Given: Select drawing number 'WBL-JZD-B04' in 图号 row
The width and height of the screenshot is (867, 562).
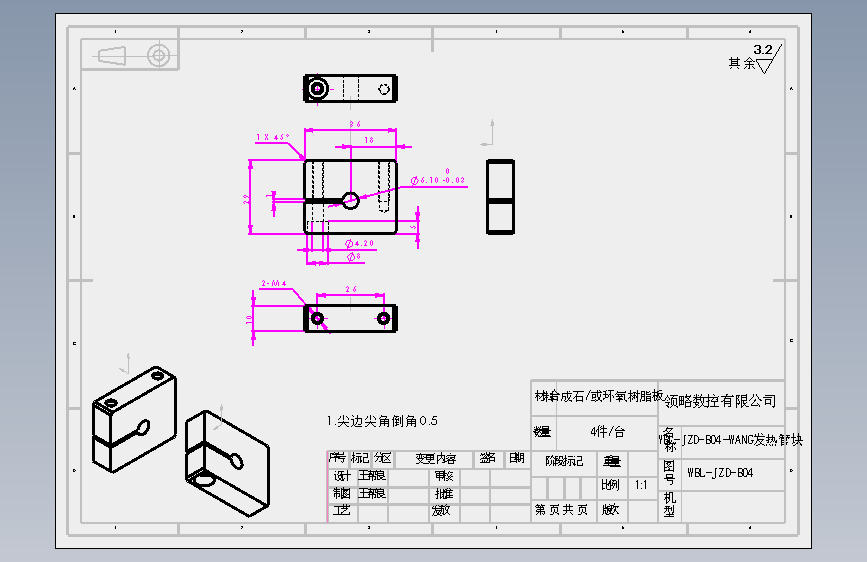Looking at the screenshot, I should click(720, 473).
